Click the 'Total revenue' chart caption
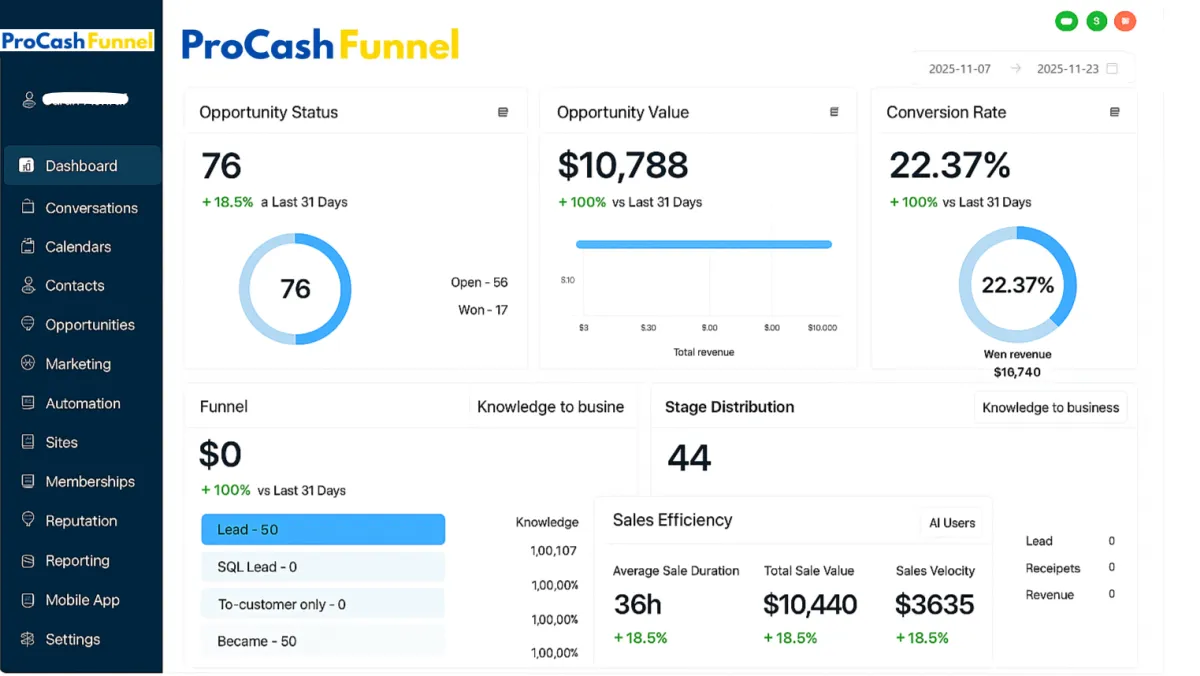This screenshot has width=1200, height=676. 704,352
